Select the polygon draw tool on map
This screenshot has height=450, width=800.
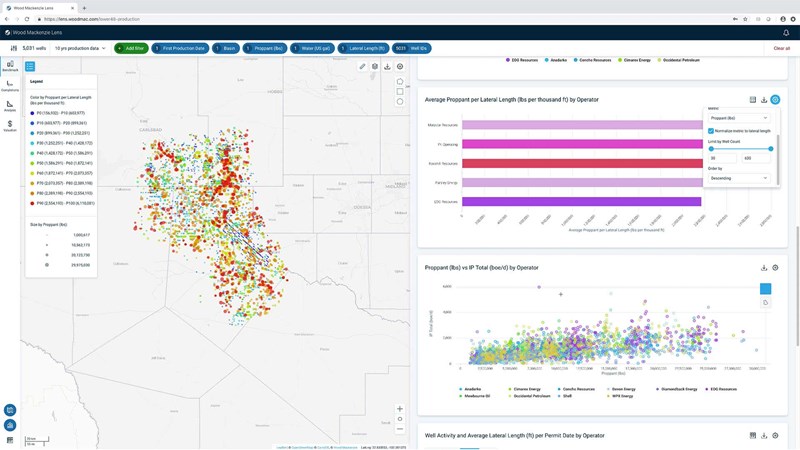[400, 82]
